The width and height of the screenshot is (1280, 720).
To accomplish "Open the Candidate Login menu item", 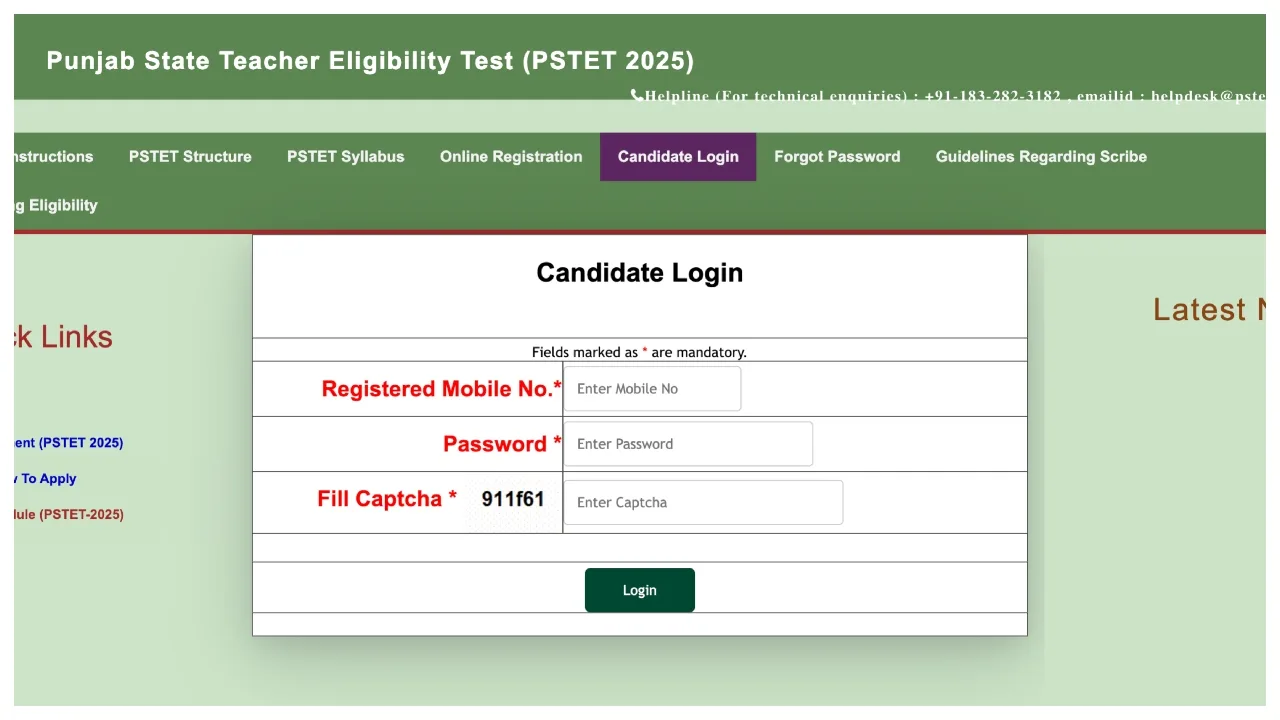I will tap(678, 157).
